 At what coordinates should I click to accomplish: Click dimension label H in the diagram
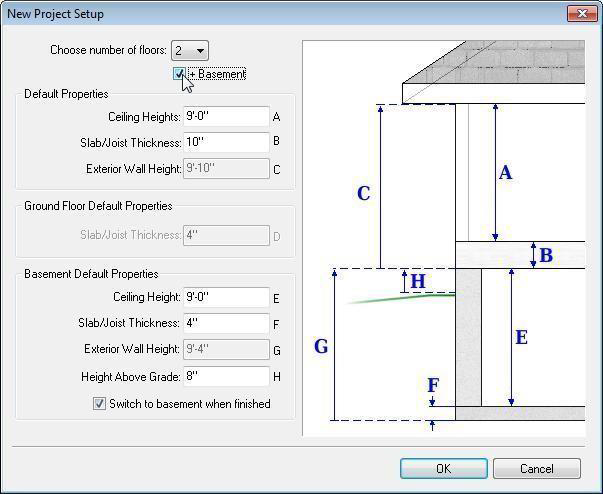point(418,282)
